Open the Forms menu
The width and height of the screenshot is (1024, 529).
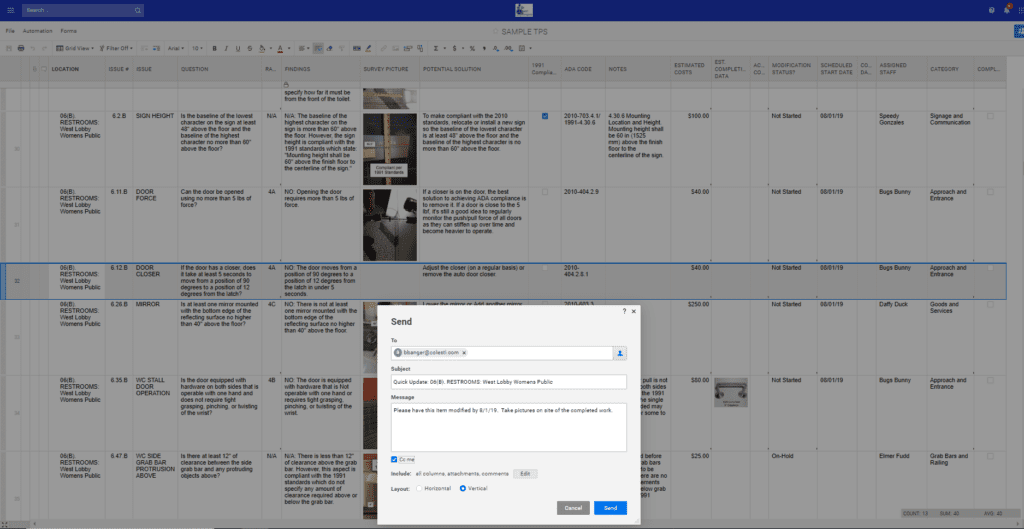[69, 31]
